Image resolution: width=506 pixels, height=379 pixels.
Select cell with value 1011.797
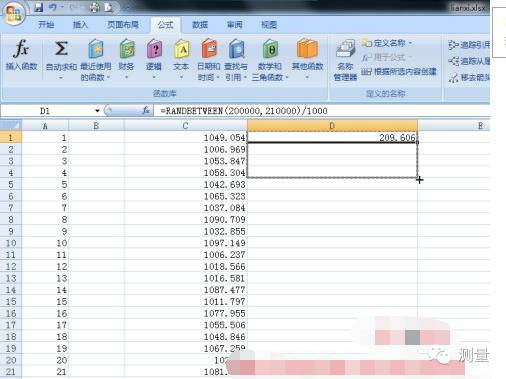click(x=185, y=302)
